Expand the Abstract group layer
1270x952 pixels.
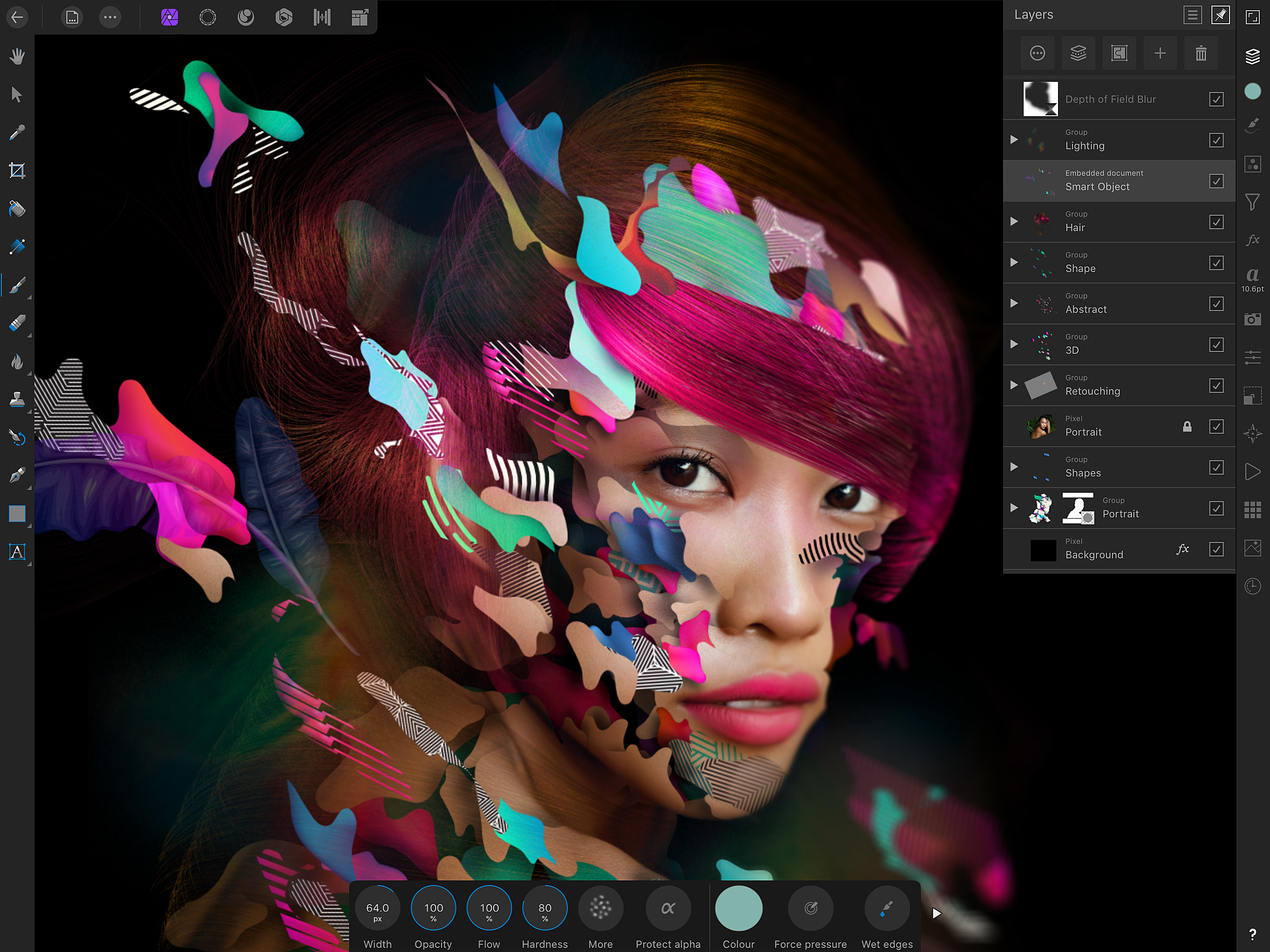point(1014,303)
